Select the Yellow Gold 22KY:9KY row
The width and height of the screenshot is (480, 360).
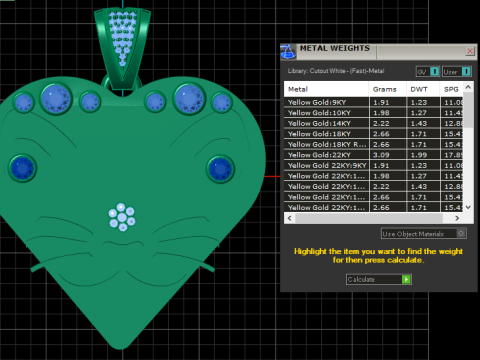[x=374, y=165]
